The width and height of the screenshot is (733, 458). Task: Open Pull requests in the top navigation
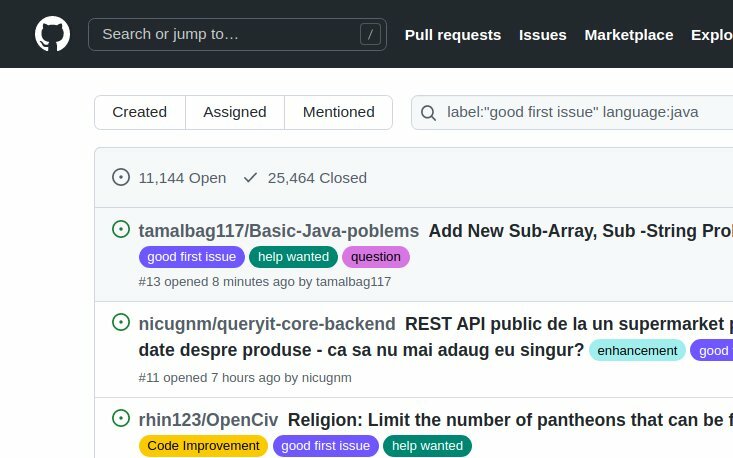click(x=452, y=35)
